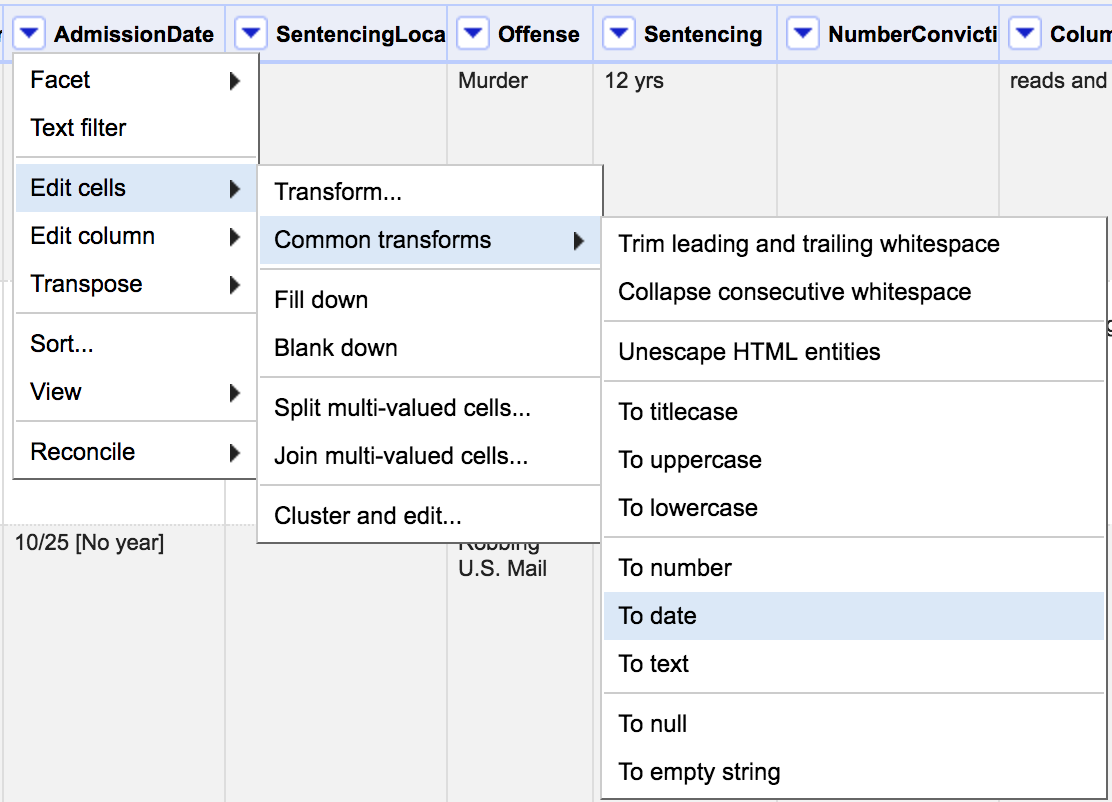1112x802 pixels.
Task: Click the To date transform
Action: [658, 616]
